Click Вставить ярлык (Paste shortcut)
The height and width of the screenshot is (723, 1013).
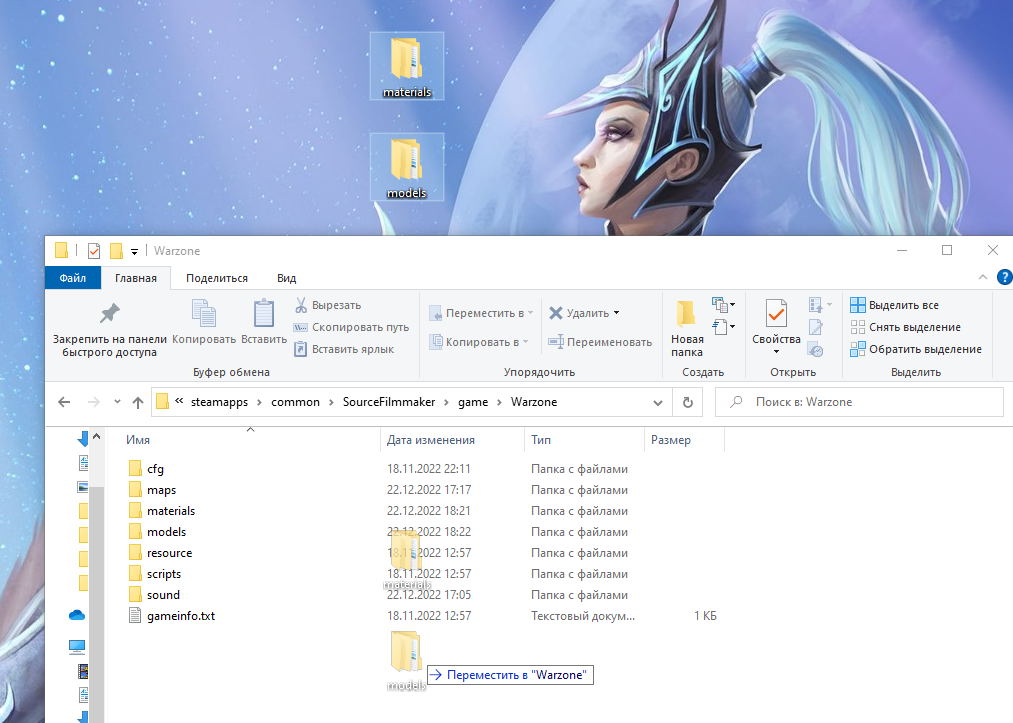pyautogui.click(x=344, y=349)
